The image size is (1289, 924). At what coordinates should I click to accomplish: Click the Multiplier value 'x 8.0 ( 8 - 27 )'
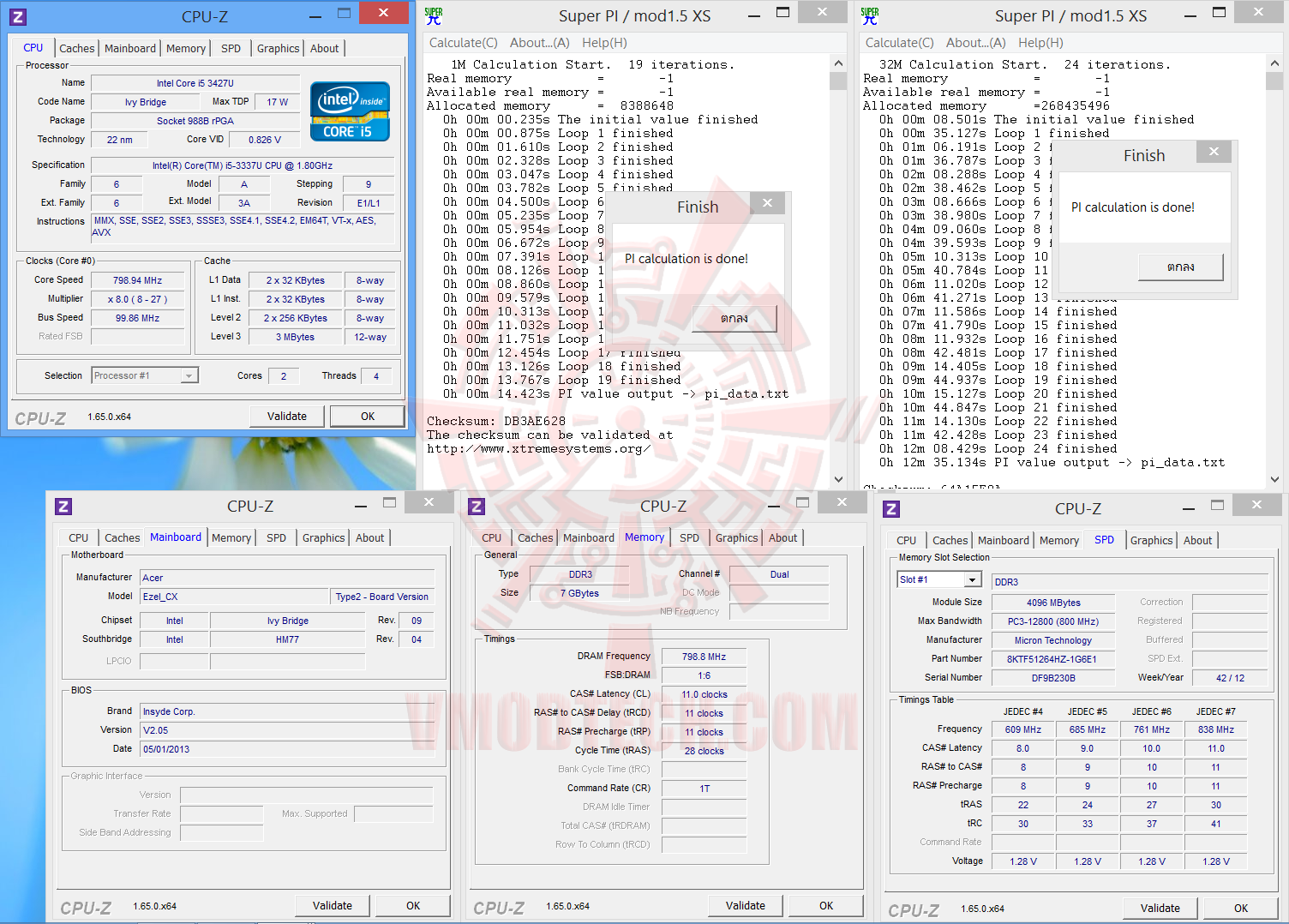(x=137, y=299)
